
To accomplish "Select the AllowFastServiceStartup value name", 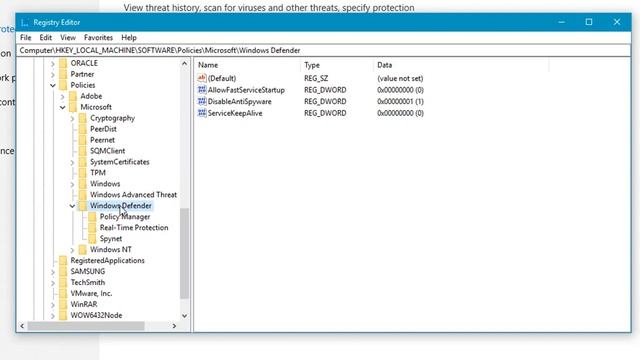I will pos(246,90).
